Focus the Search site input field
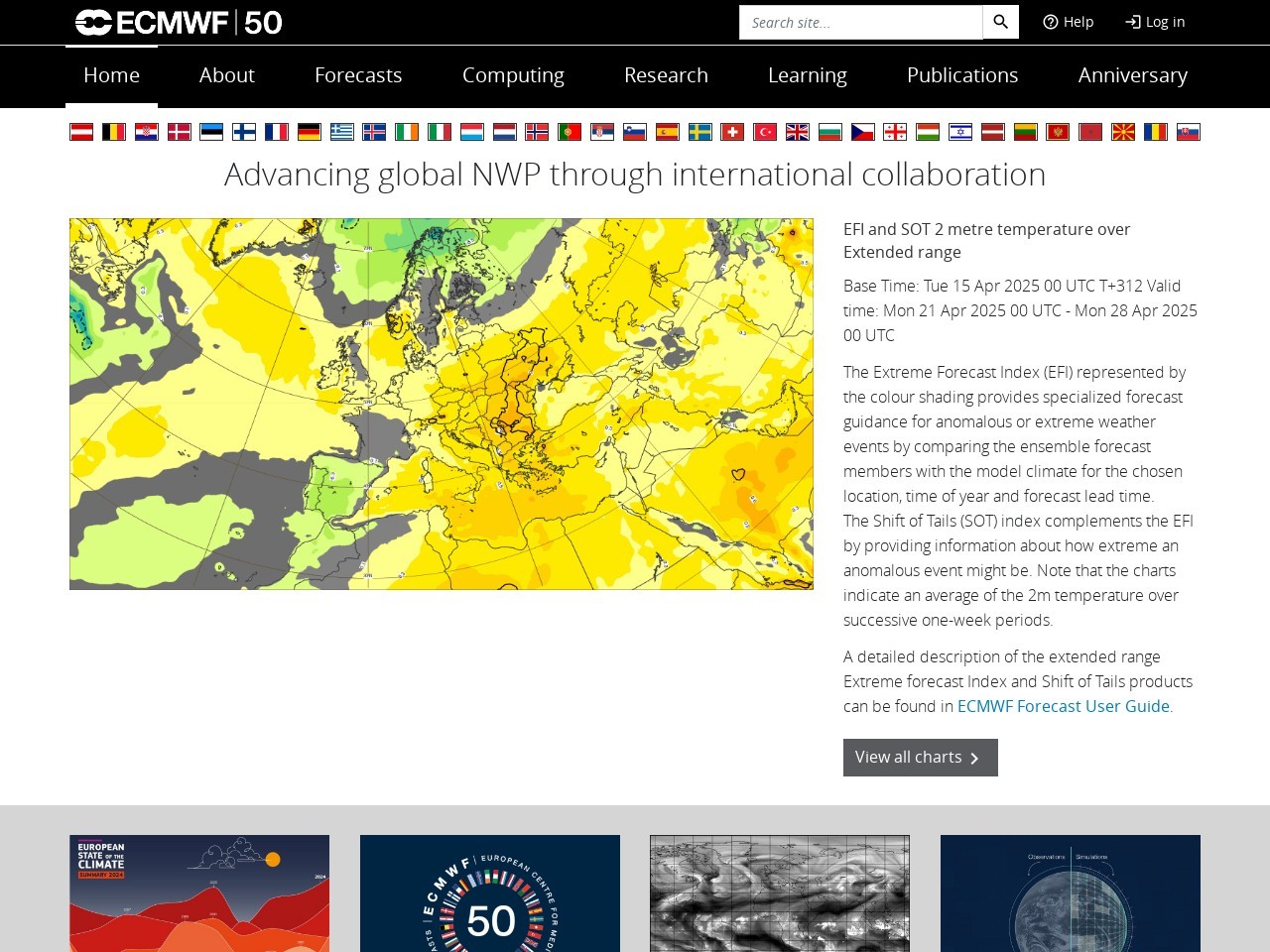This screenshot has width=1270, height=952. 860,22
